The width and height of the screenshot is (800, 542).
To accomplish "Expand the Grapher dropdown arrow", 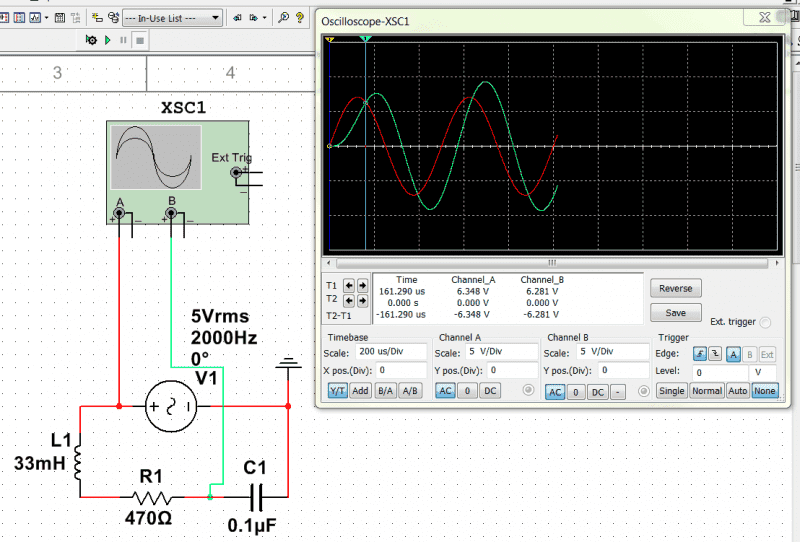I will click(48, 17).
